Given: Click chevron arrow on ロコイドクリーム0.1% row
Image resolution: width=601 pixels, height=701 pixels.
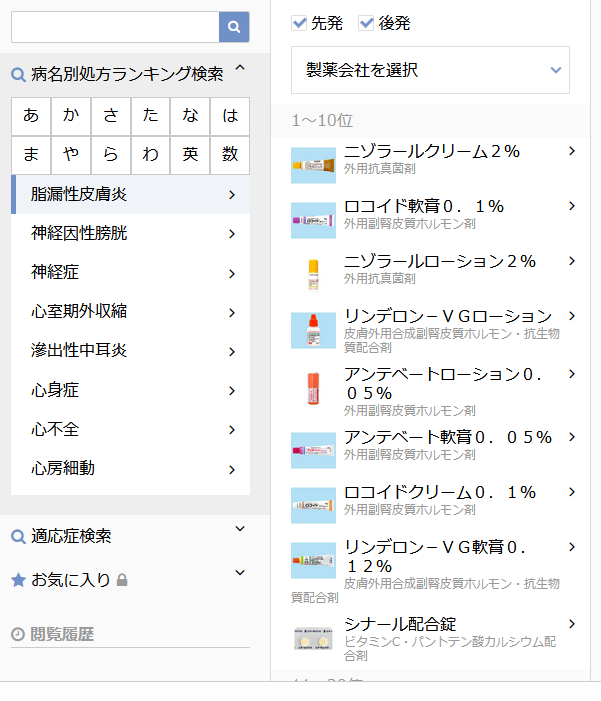Looking at the screenshot, I should click(x=572, y=492).
